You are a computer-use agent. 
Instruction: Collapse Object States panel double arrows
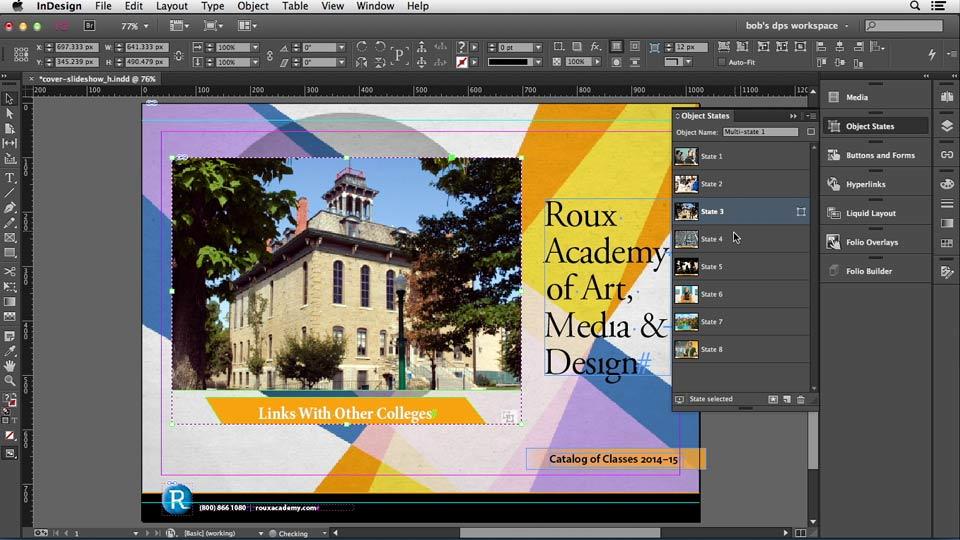(793, 116)
